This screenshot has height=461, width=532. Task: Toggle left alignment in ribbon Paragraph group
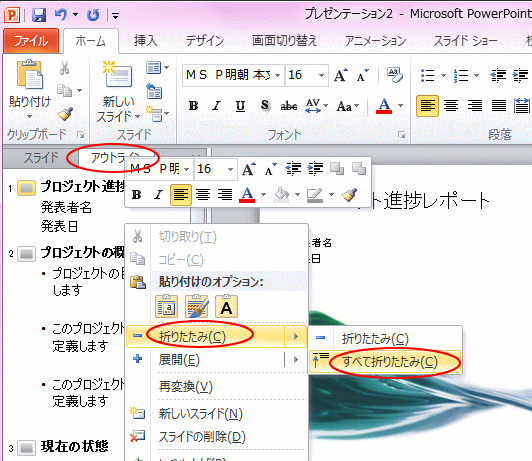[x=427, y=106]
